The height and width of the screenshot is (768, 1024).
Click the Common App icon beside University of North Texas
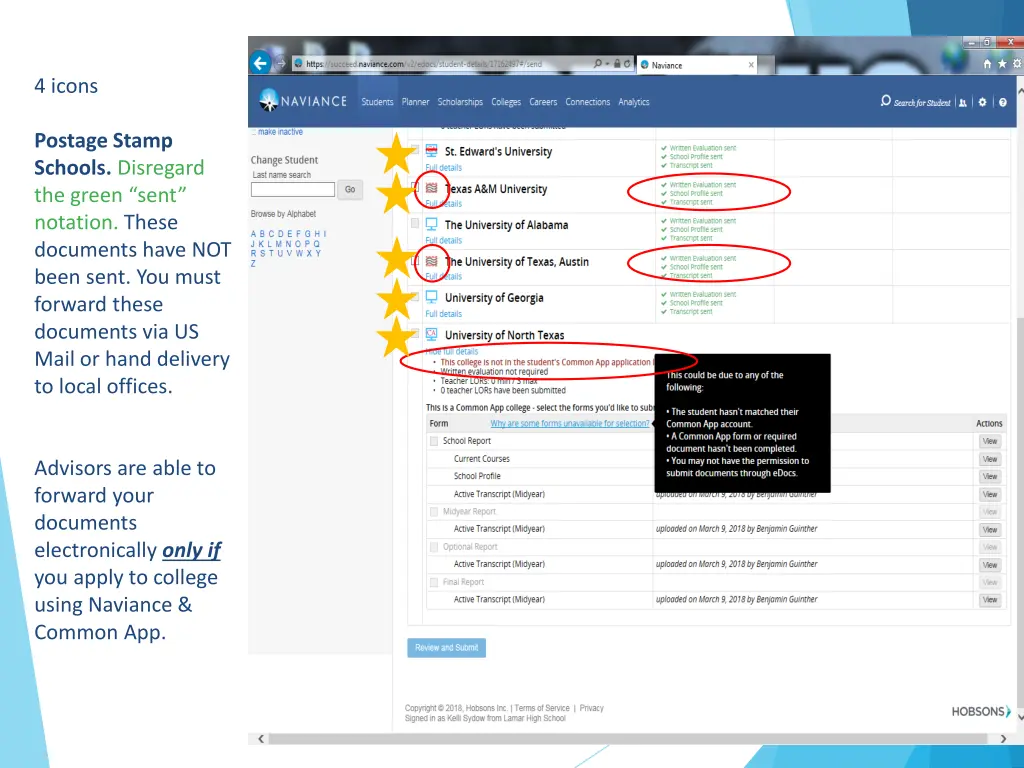(432, 334)
